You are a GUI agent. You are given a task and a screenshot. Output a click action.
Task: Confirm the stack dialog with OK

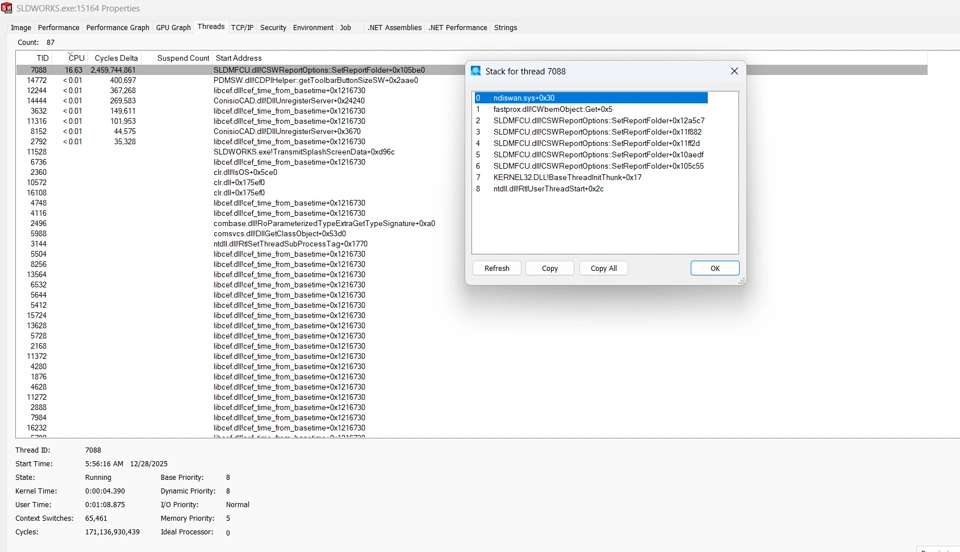pos(714,268)
